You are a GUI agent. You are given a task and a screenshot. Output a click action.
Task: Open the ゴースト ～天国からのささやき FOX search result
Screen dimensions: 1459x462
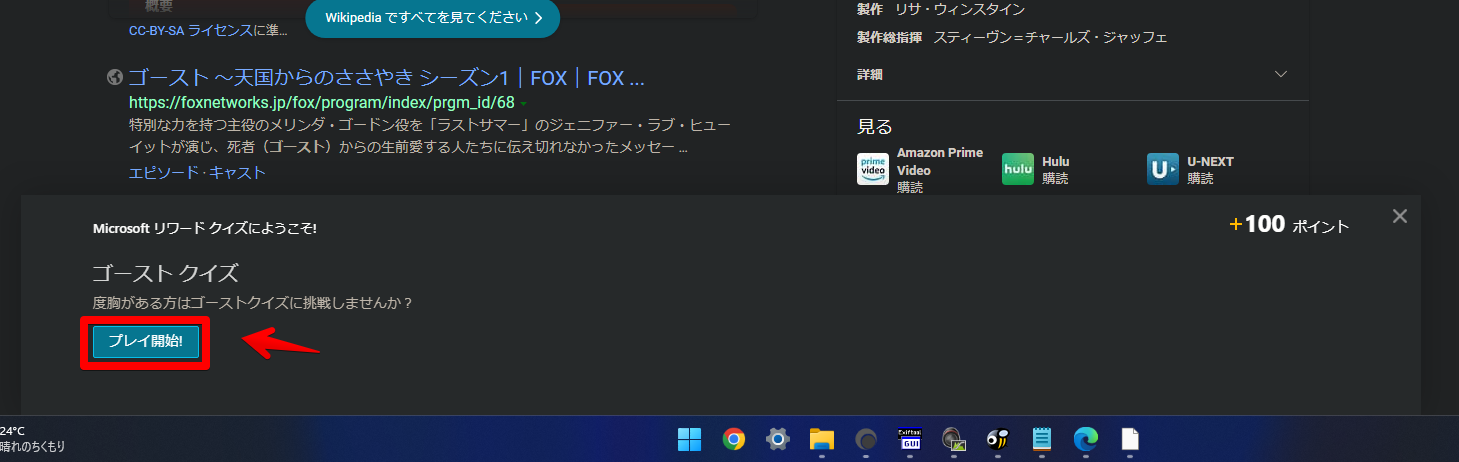pos(386,78)
